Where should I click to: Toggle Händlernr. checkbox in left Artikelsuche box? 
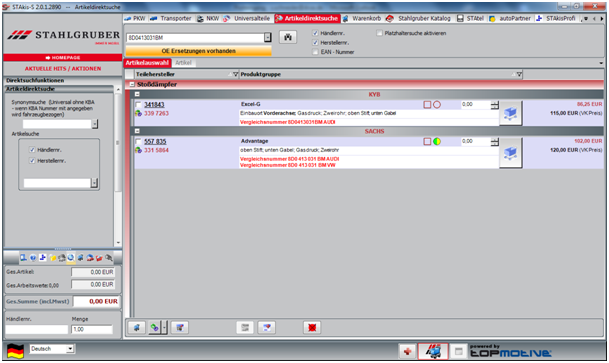click(x=32, y=150)
